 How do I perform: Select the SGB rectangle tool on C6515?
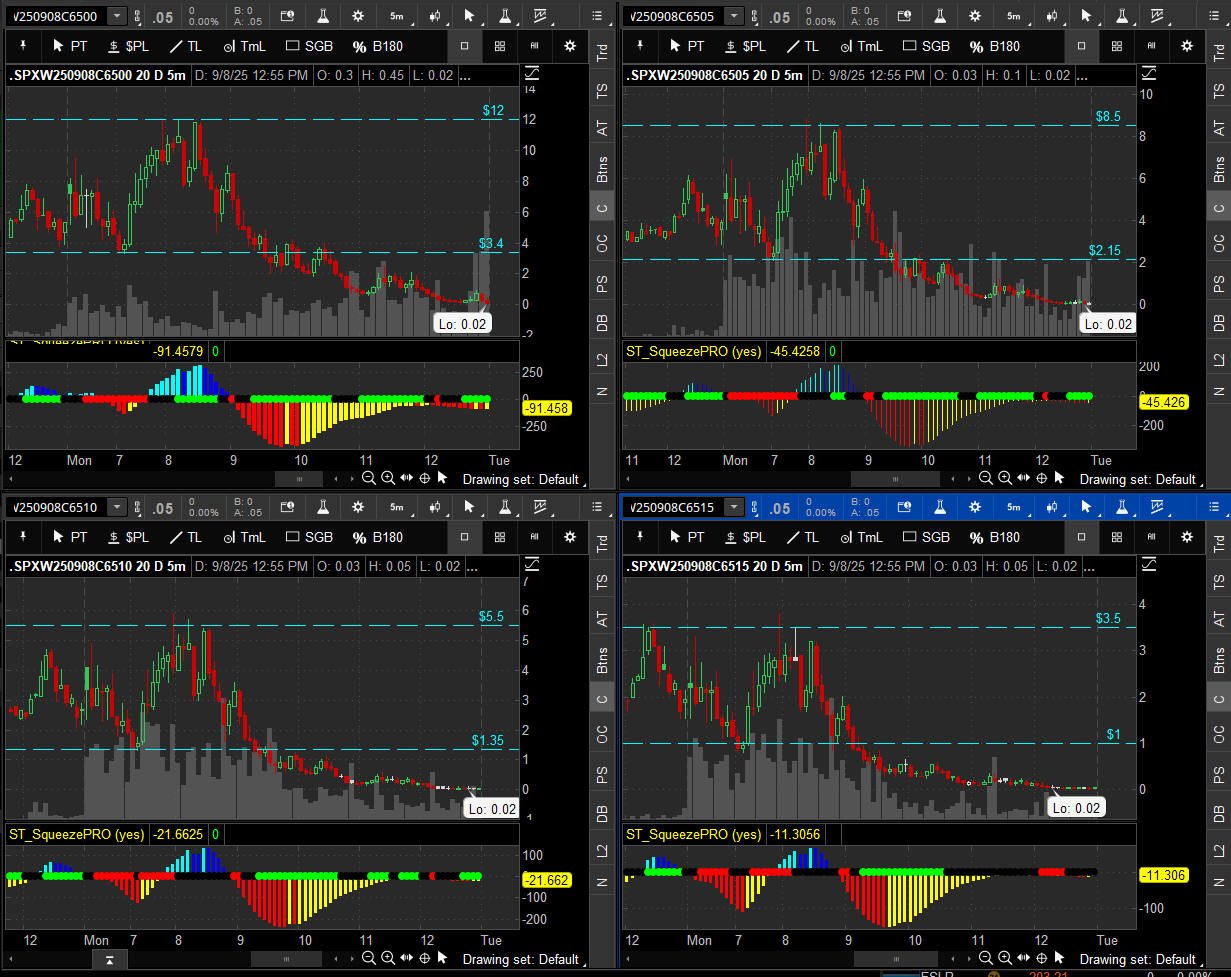(926, 537)
